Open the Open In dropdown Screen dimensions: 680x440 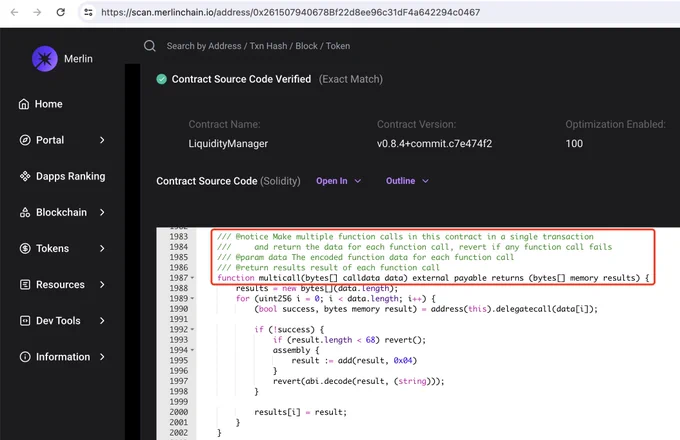click(x=338, y=181)
